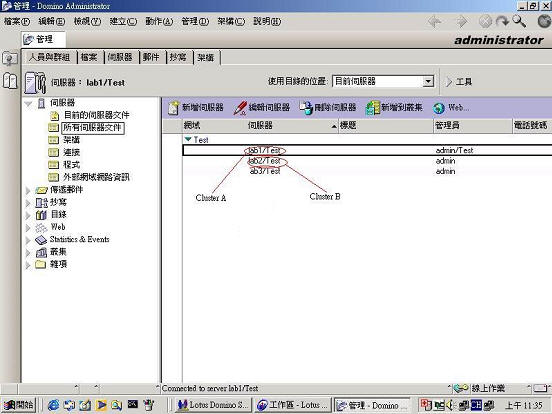Switch to the 抄寫 tab
Screen dimensions: 552x414
178,57
